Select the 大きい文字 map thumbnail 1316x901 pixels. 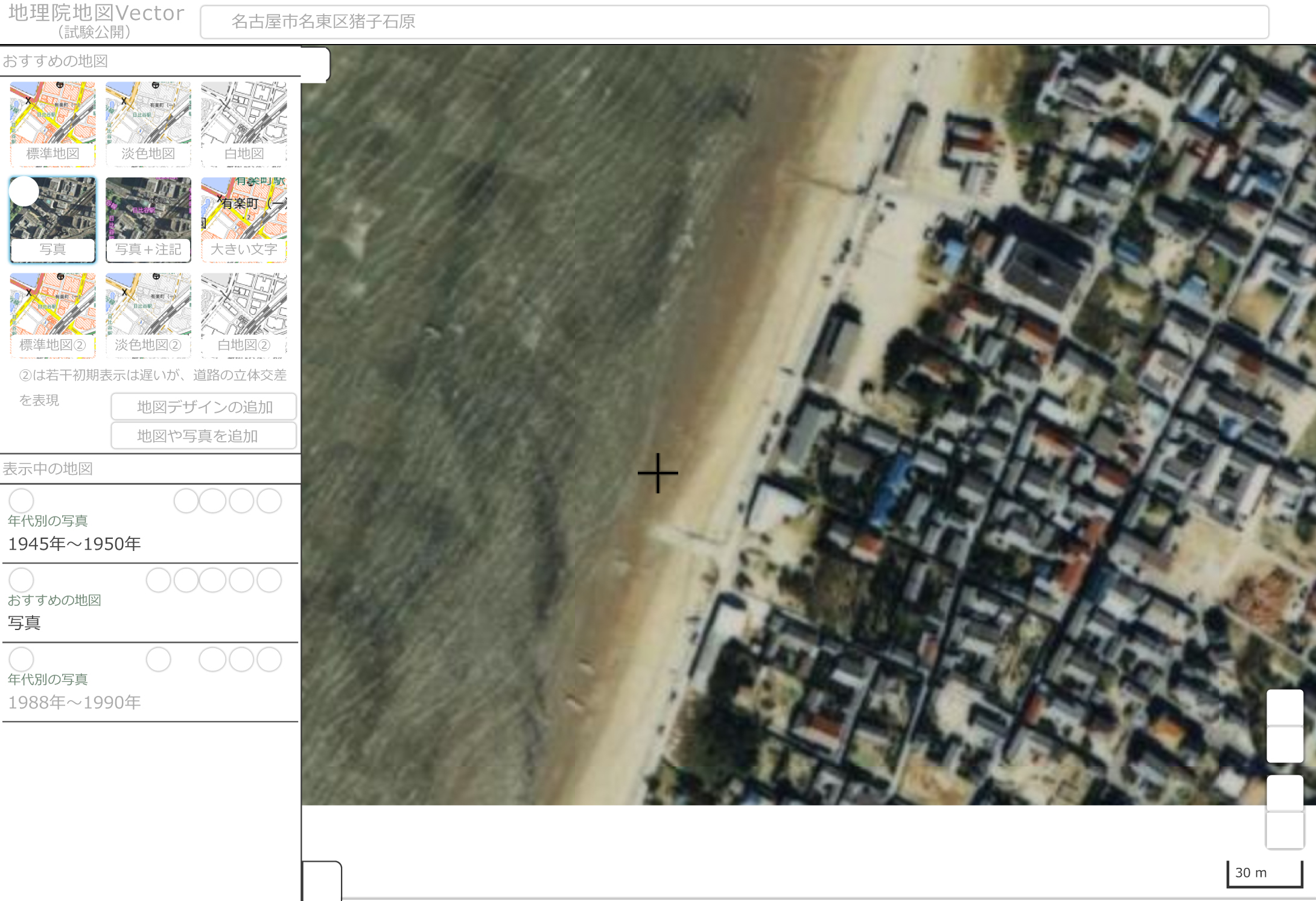coord(244,220)
